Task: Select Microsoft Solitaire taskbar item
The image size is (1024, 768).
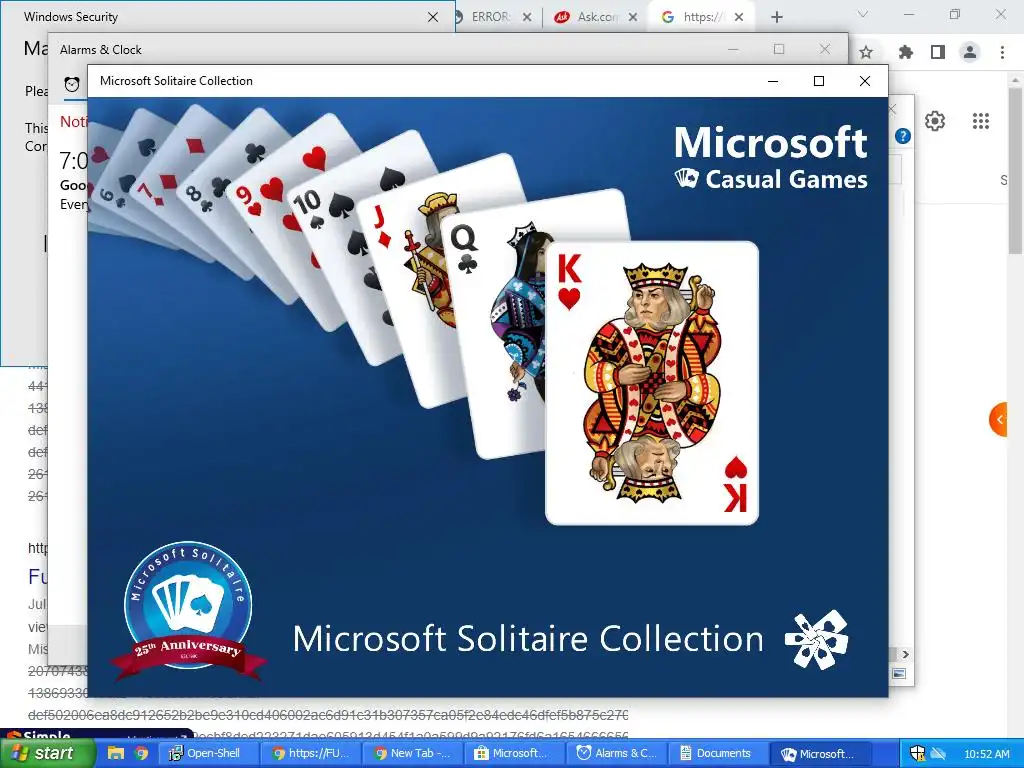Action: (820, 753)
